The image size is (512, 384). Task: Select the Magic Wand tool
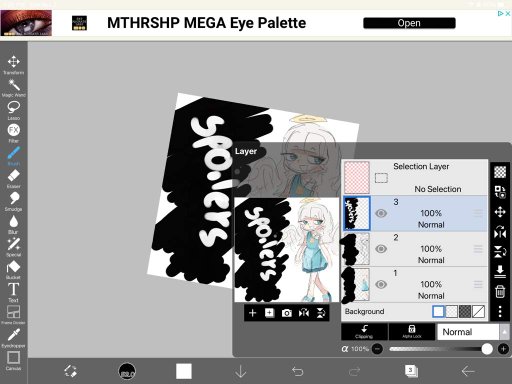tap(14, 88)
